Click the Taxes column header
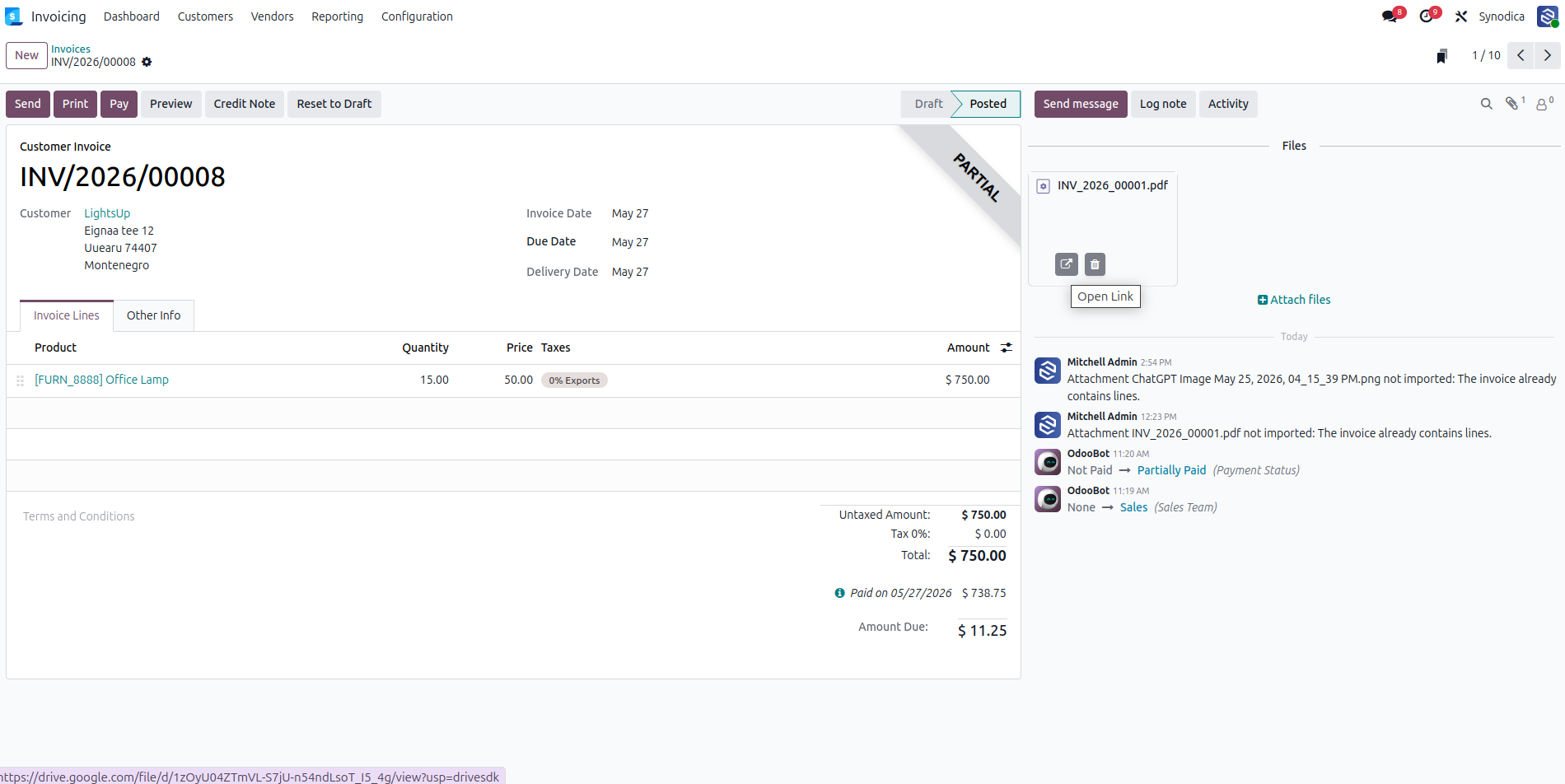The image size is (1565, 784). 555,348
